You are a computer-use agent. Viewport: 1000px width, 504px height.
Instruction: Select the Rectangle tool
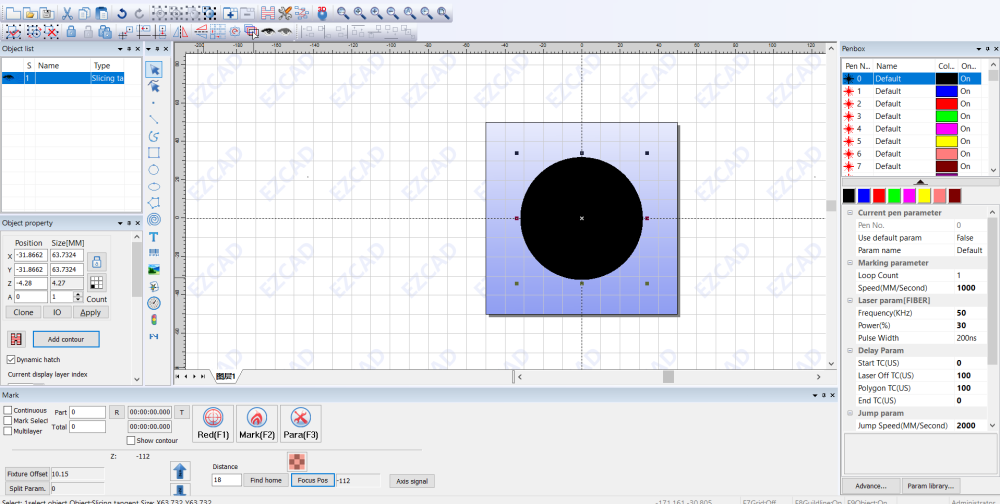(x=154, y=152)
